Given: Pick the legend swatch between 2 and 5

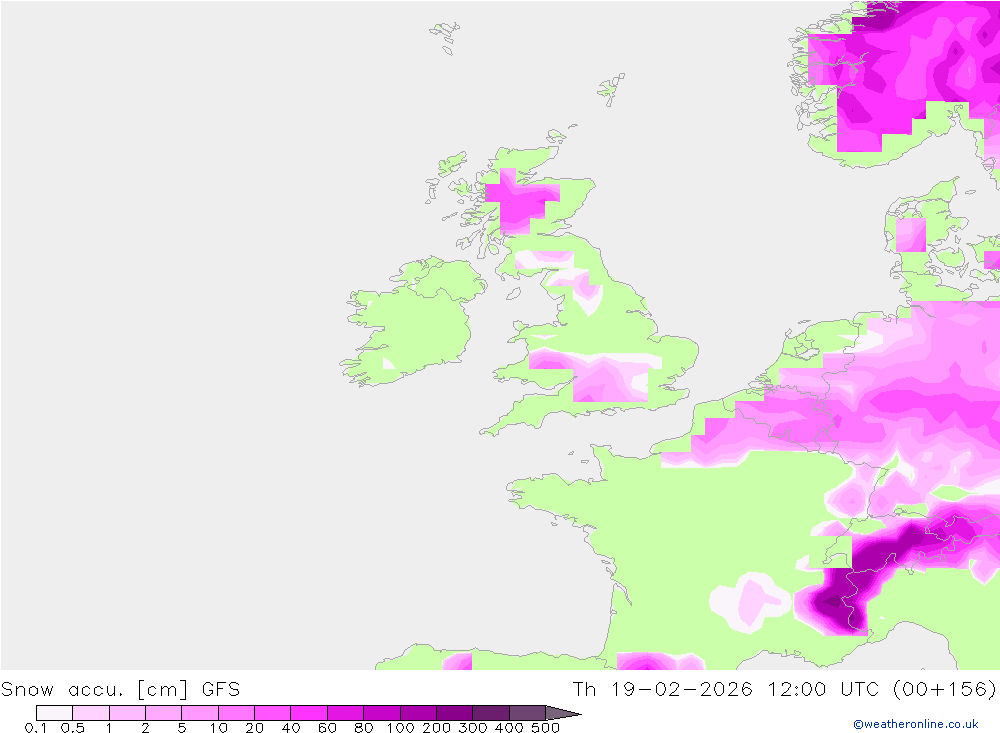Looking at the screenshot, I should (163, 713).
